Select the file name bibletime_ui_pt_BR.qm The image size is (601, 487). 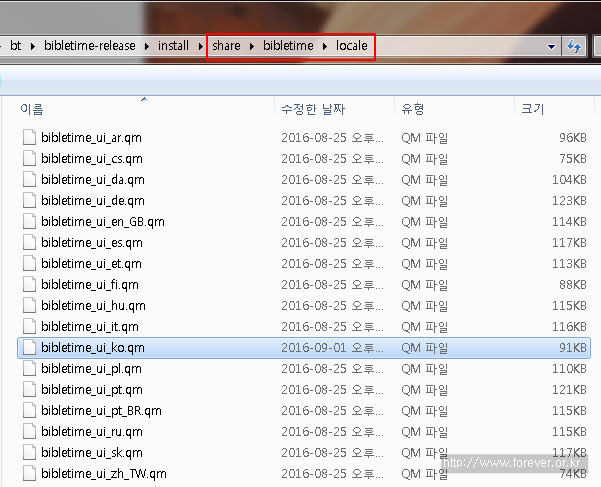(x=101, y=411)
